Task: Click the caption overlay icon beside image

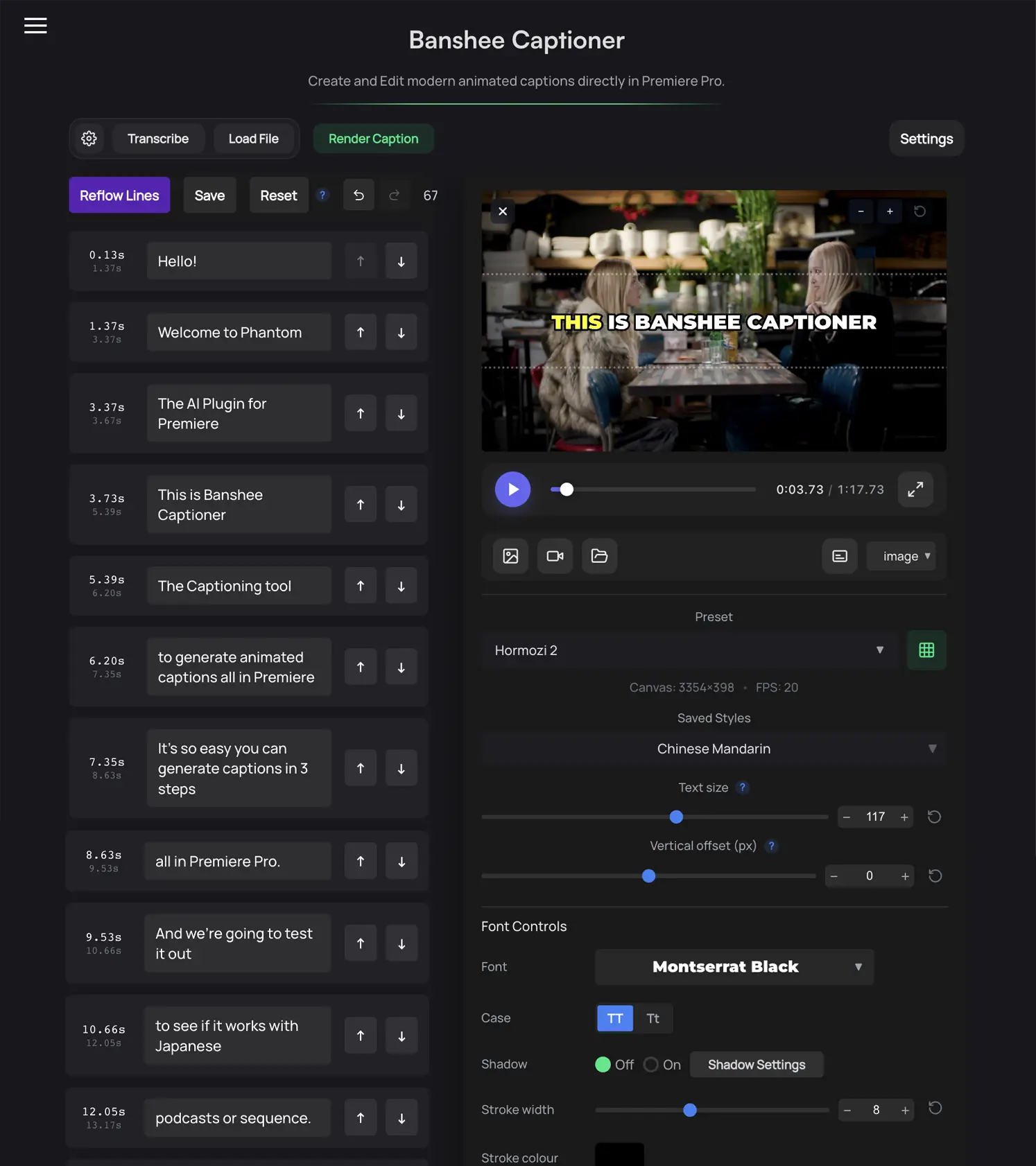Action: pyautogui.click(x=840, y=556)
